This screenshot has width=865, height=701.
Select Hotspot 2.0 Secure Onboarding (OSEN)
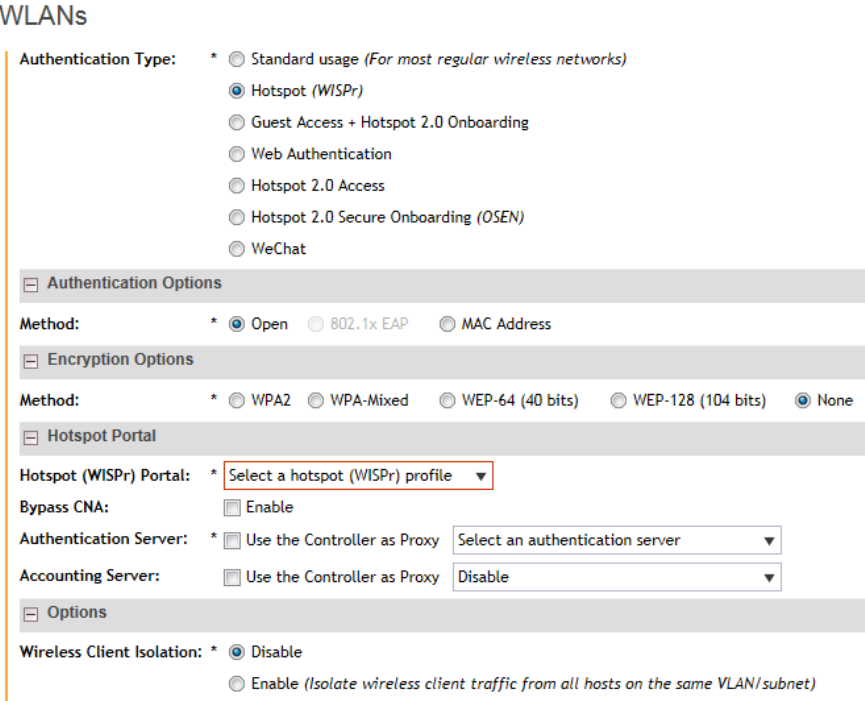(x=237, y=217)
